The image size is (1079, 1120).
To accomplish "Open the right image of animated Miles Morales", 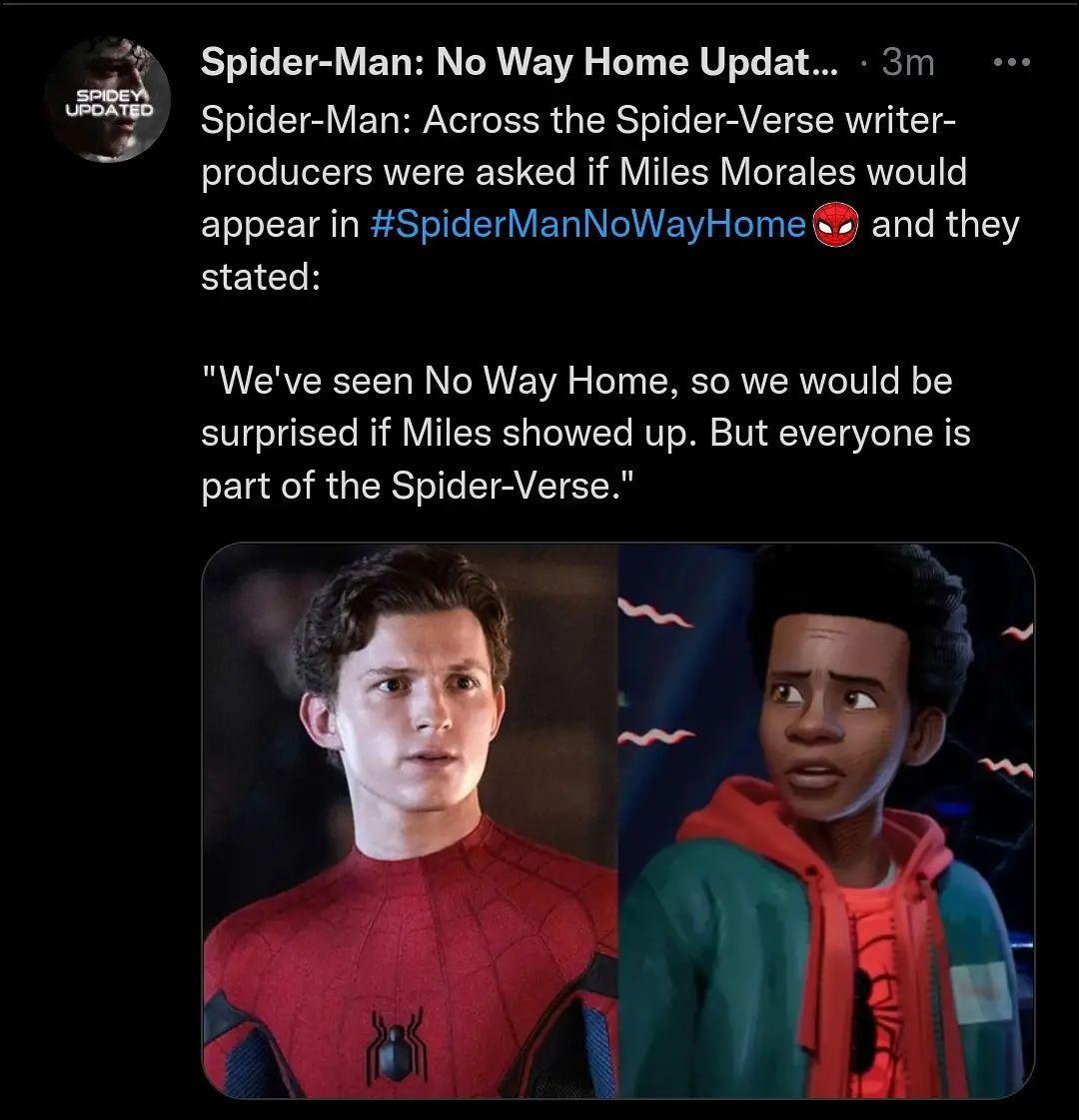I will coord(826,820).
